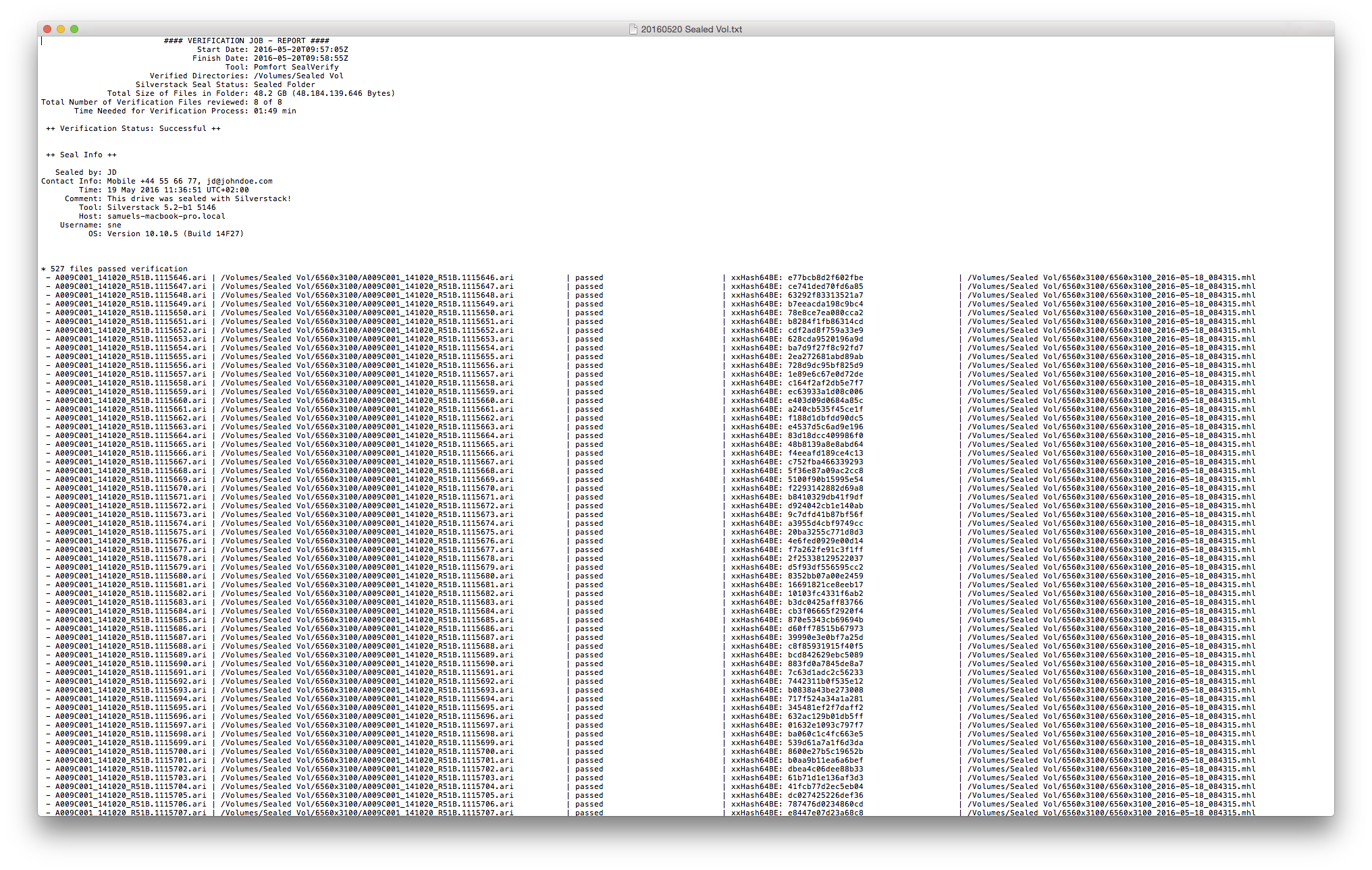Click 'Verification Status: Successful' line
The width and height of the screenshot is (1372, 870).
[133, 128]
